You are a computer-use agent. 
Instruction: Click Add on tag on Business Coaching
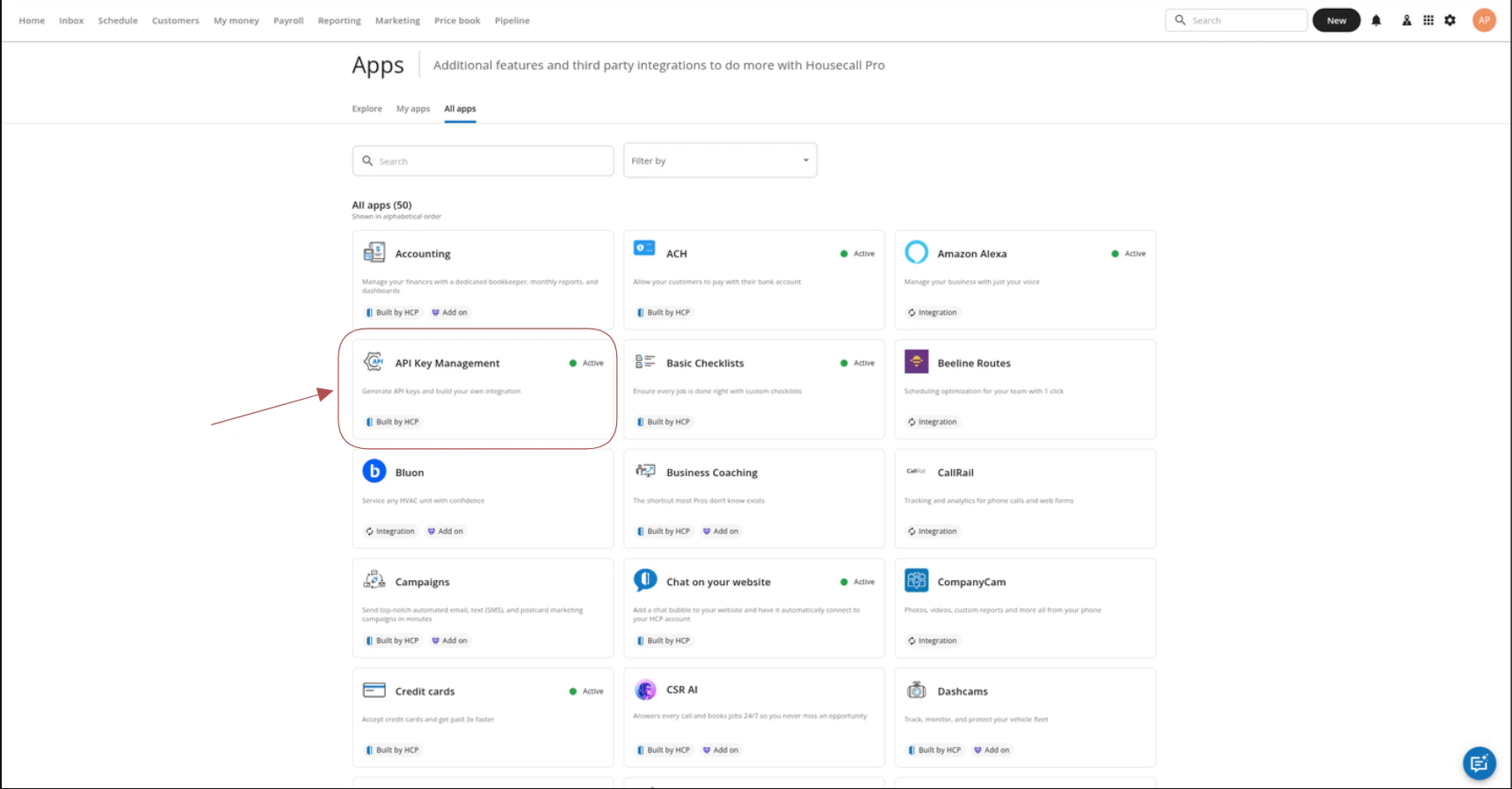coord(721,531)
